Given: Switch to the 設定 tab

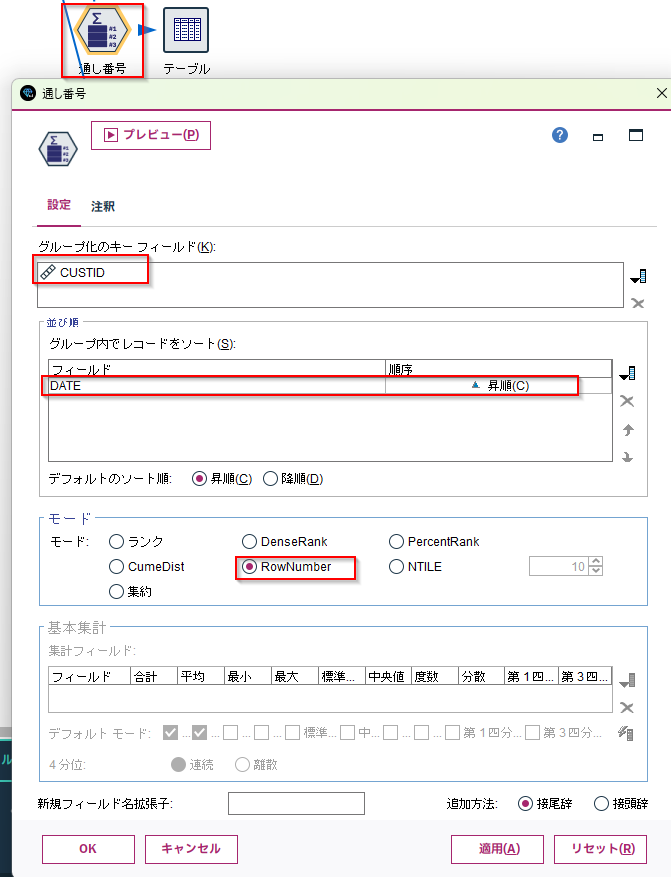Looking at the screenshot, I should tap(59, 205).
